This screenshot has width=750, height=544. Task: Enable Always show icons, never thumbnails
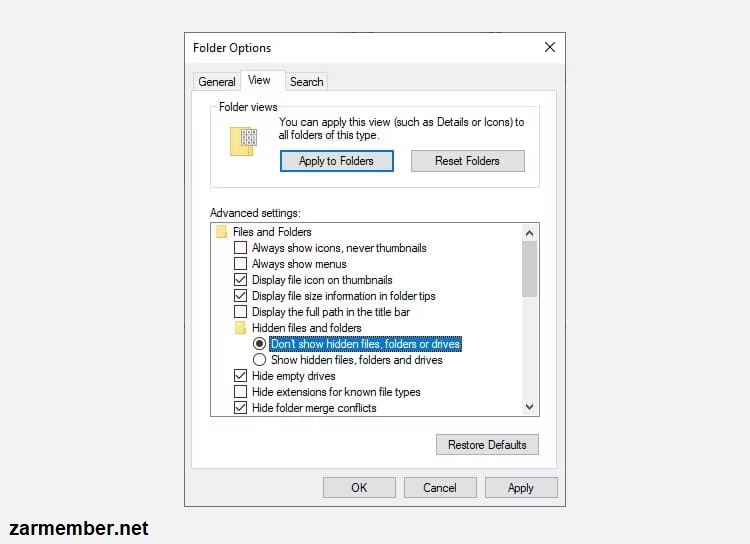point(240,248)
